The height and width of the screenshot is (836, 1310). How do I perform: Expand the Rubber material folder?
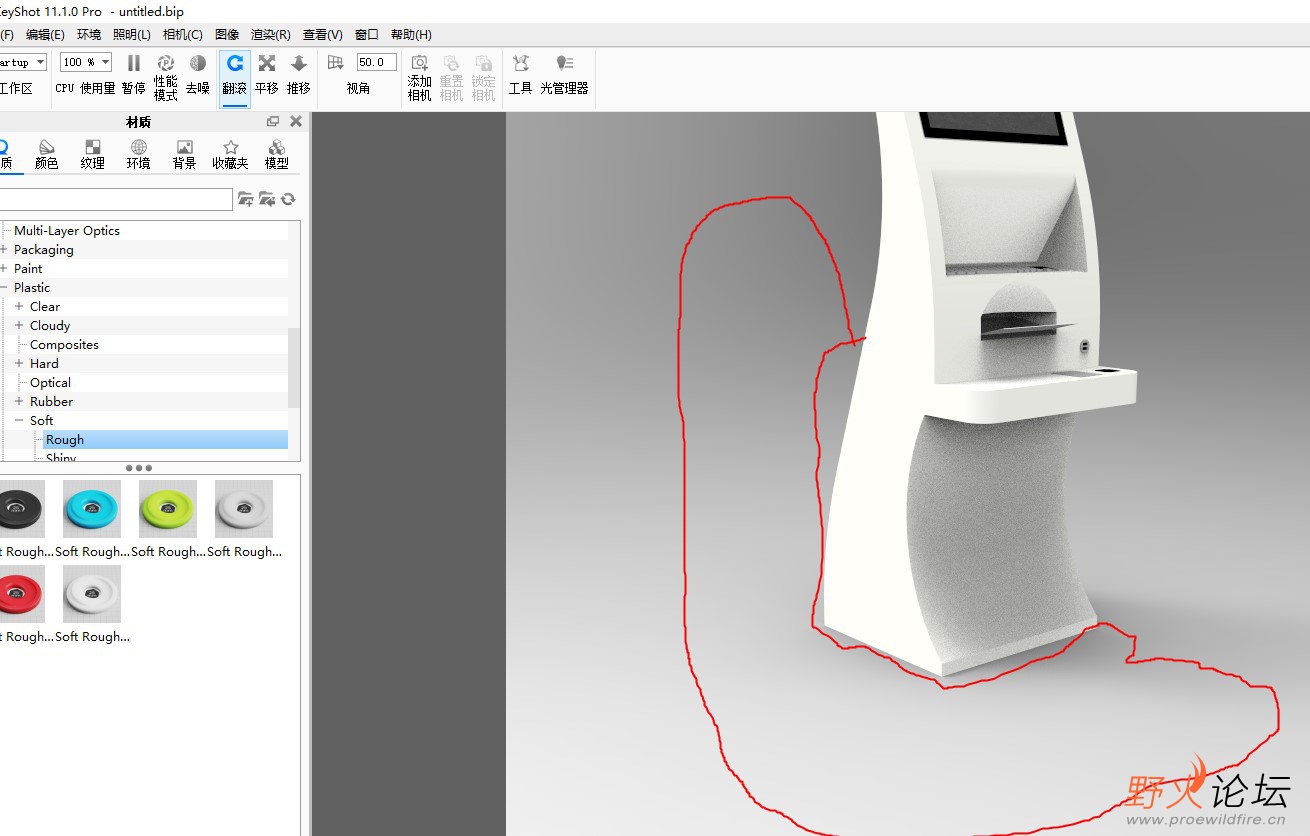pyautogui.click(x=19, y=402)
